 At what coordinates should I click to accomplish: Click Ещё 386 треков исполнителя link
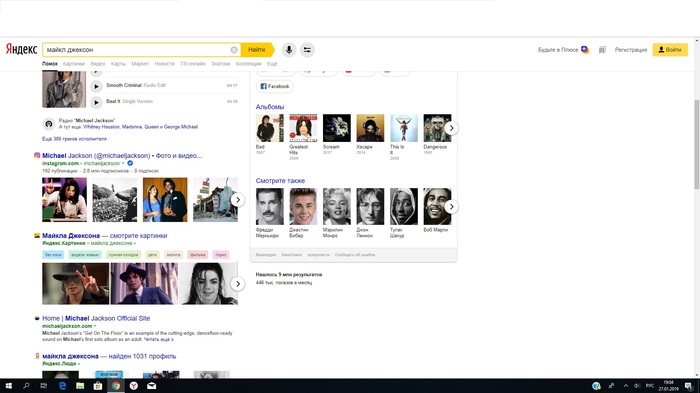74,139
